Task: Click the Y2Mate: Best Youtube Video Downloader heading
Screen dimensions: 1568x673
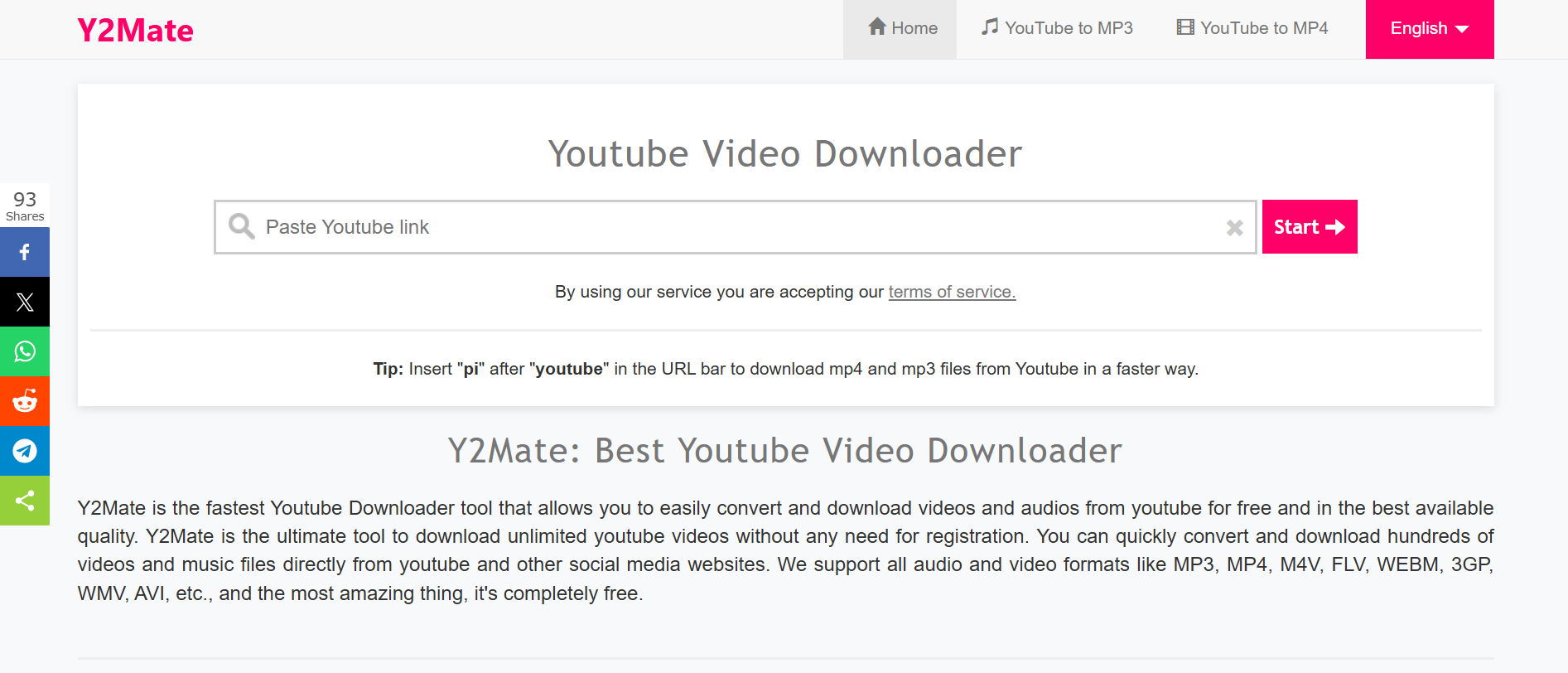Action: (785, 451)
